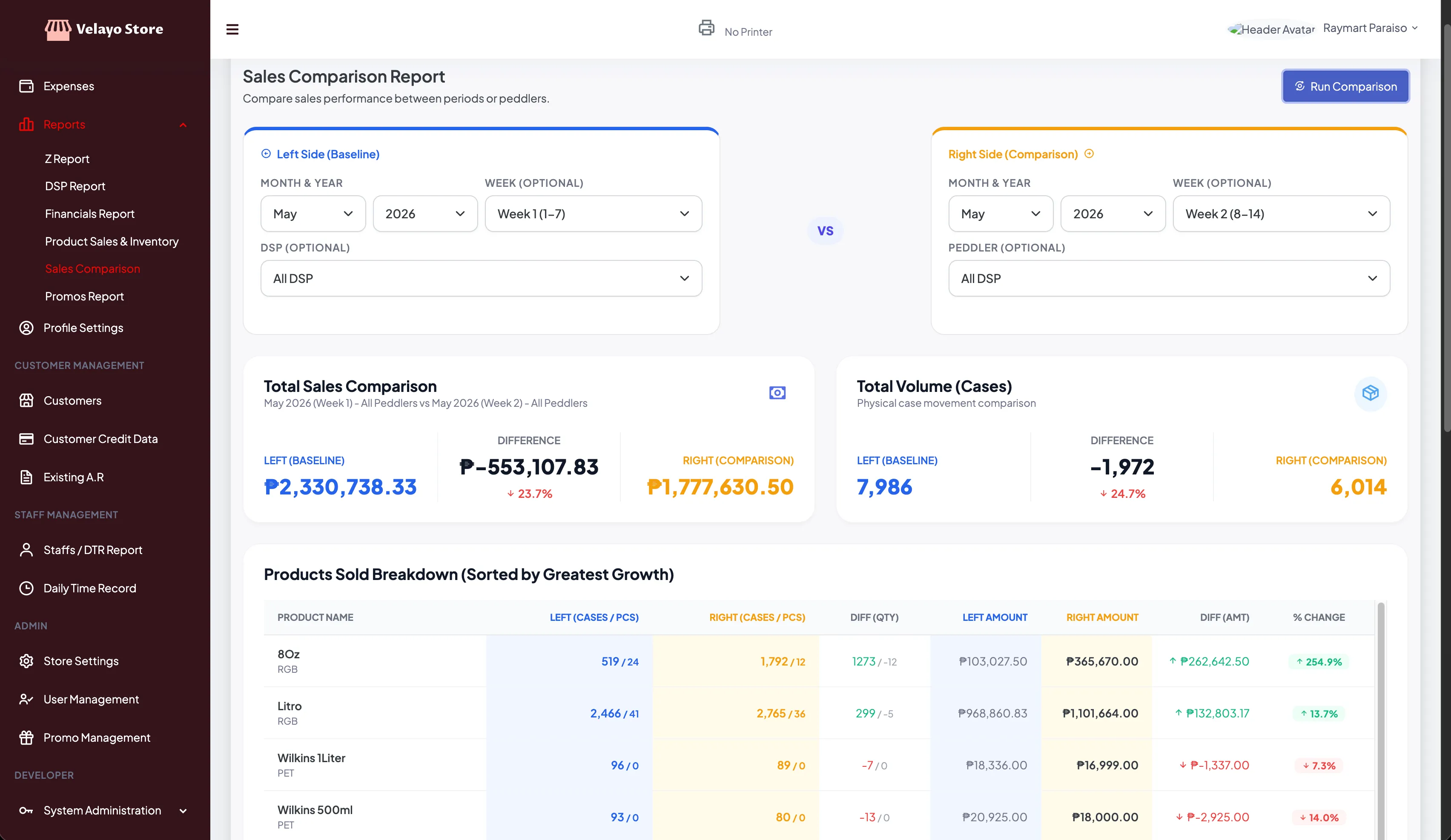Viewport: 1451px width, 840px height.
Task: Click the printer icon in header
Action: pos(706,28)
